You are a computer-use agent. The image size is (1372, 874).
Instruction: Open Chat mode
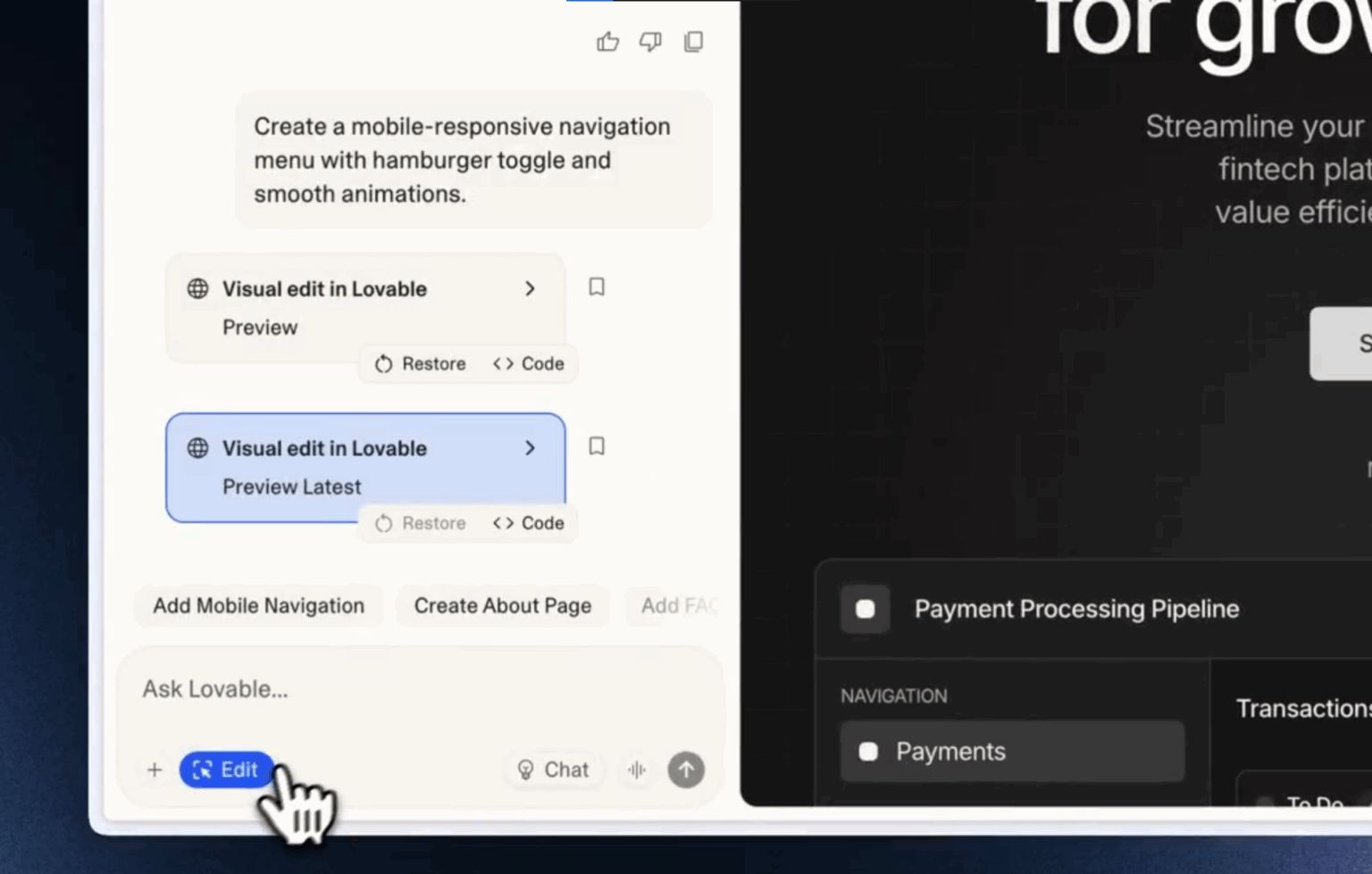tap(554, 769)
